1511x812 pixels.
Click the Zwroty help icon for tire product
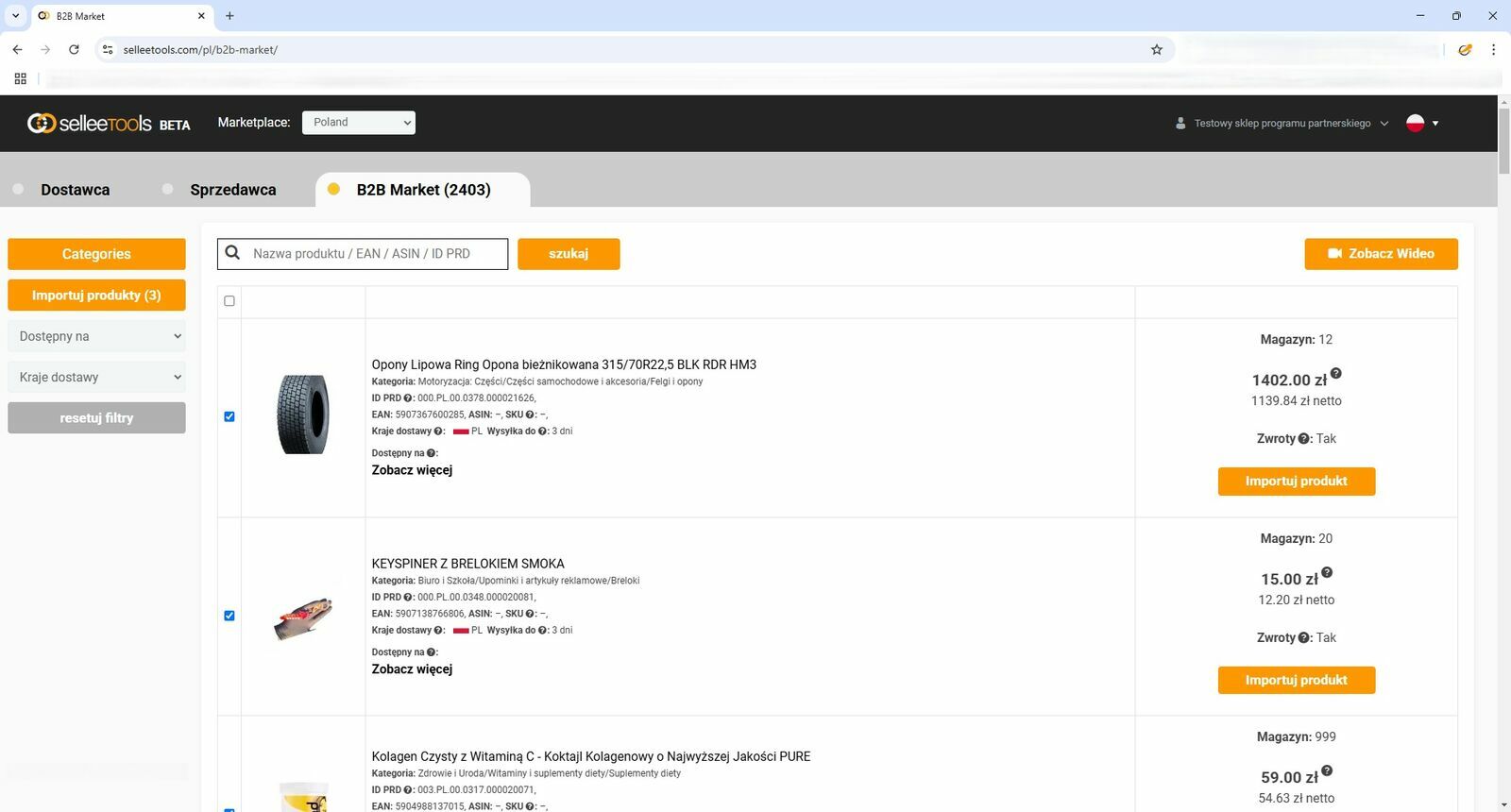[x=1304, y=439]
